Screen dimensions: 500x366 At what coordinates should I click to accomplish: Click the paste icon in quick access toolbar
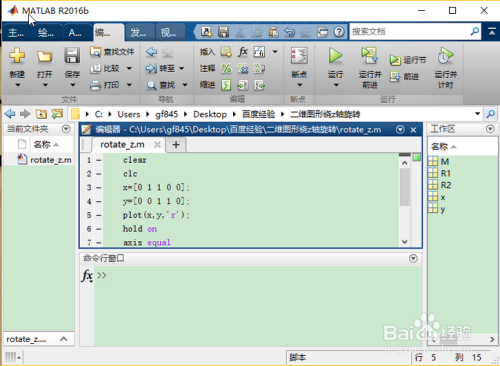point(273,32)
